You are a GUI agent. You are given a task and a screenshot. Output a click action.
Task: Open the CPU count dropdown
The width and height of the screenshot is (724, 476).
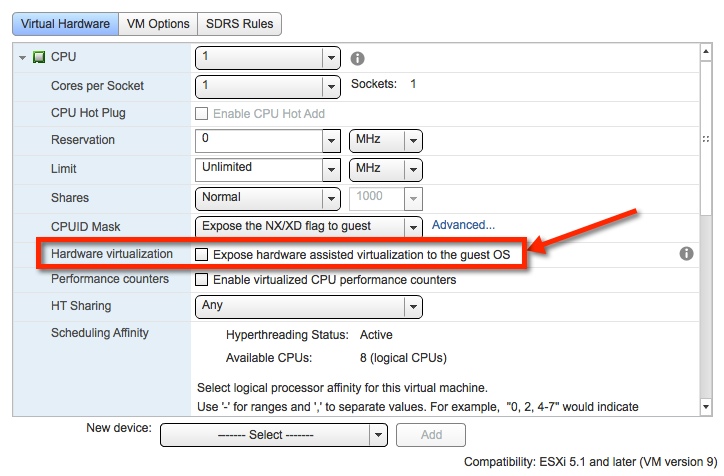(268, 58)
